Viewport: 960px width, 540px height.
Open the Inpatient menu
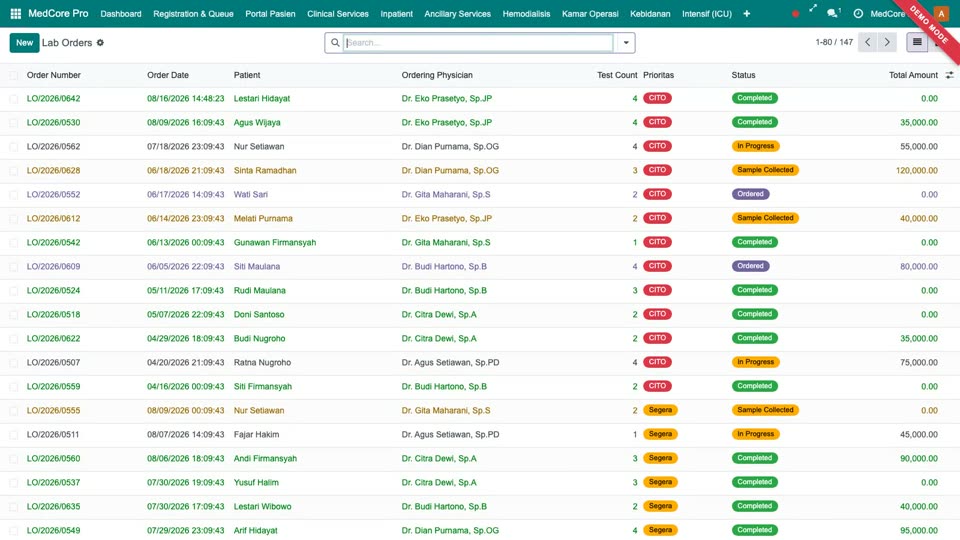(x=396, y=13)
